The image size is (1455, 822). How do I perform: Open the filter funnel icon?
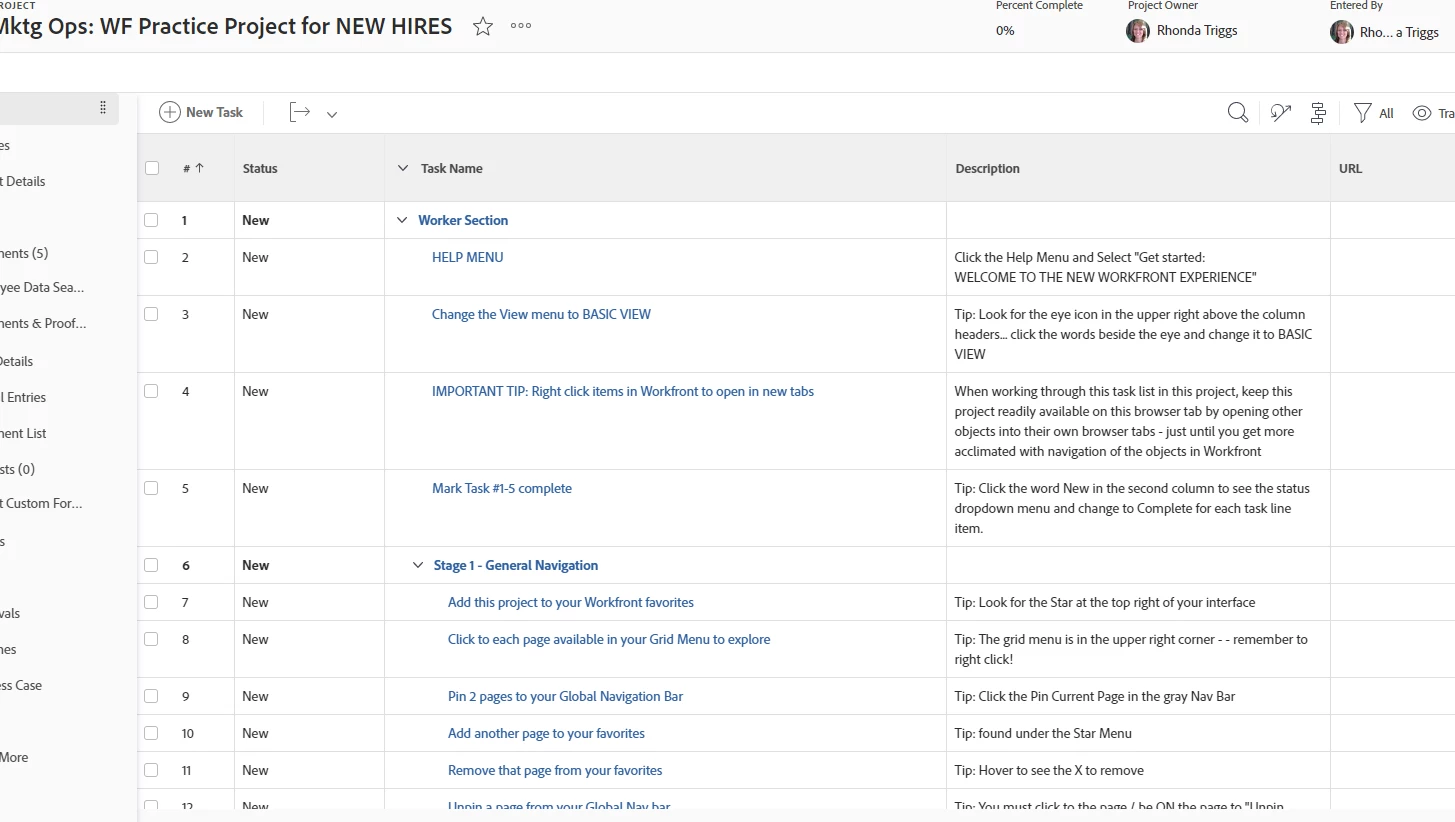(1362, 113)
